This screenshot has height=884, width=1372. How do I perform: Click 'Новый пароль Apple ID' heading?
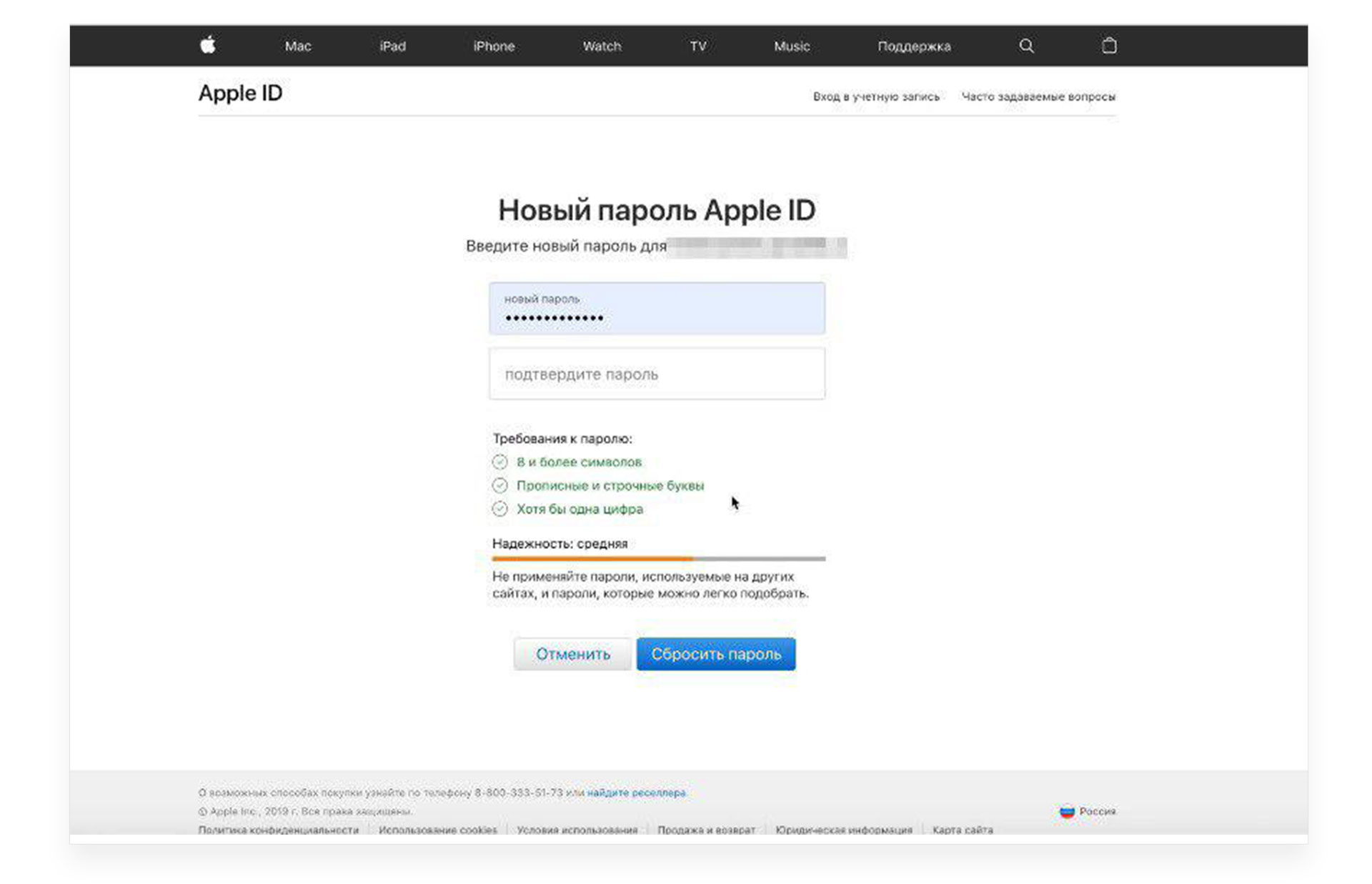pos(657,210)
